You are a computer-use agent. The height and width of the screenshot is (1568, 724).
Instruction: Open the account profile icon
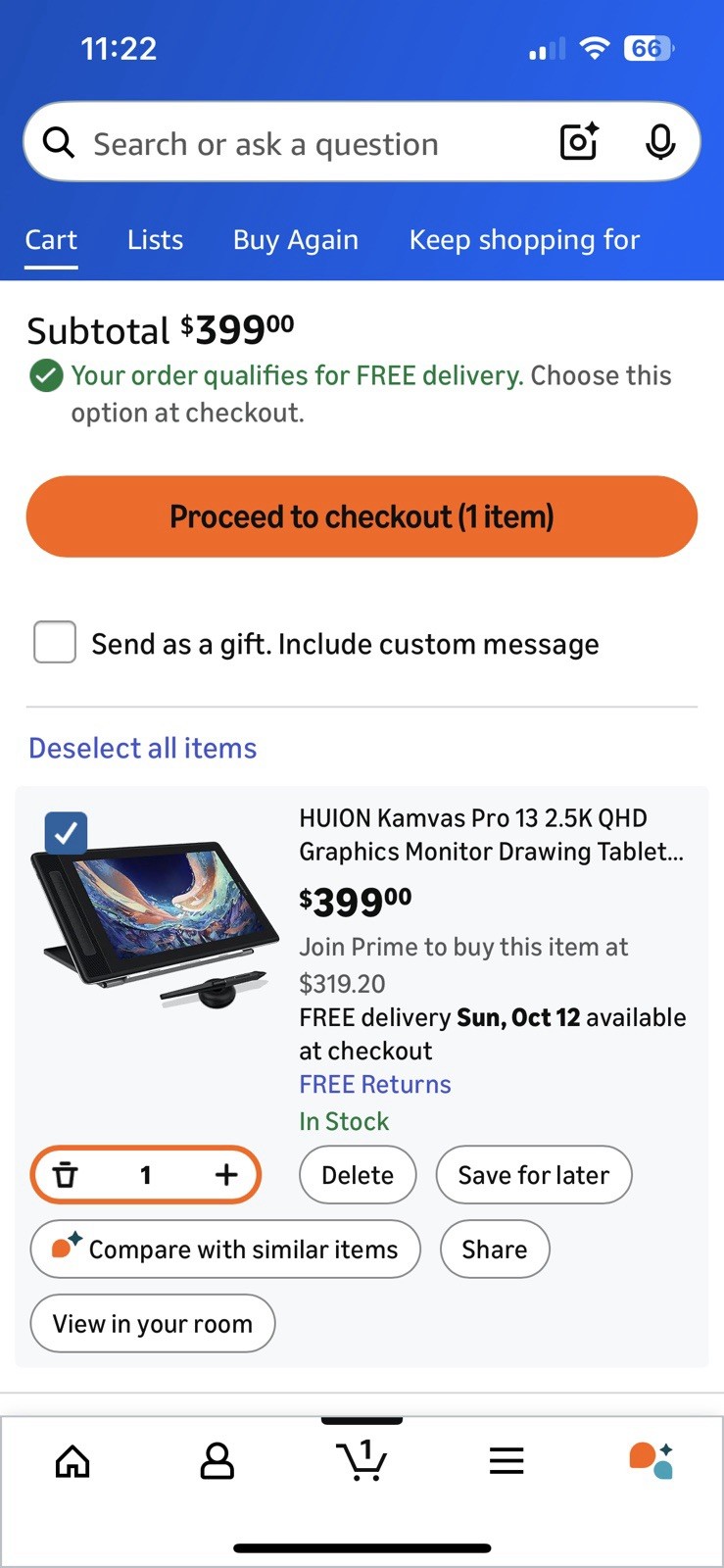[x=217, y=1461]
